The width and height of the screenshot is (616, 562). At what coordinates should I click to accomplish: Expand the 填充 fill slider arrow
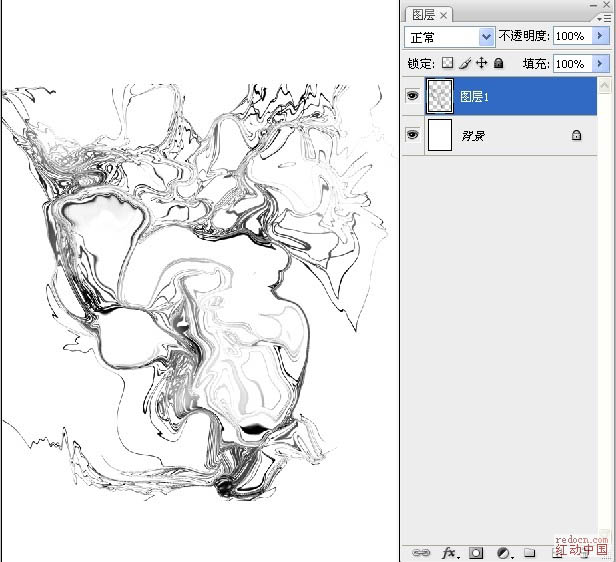click(599, 63)
